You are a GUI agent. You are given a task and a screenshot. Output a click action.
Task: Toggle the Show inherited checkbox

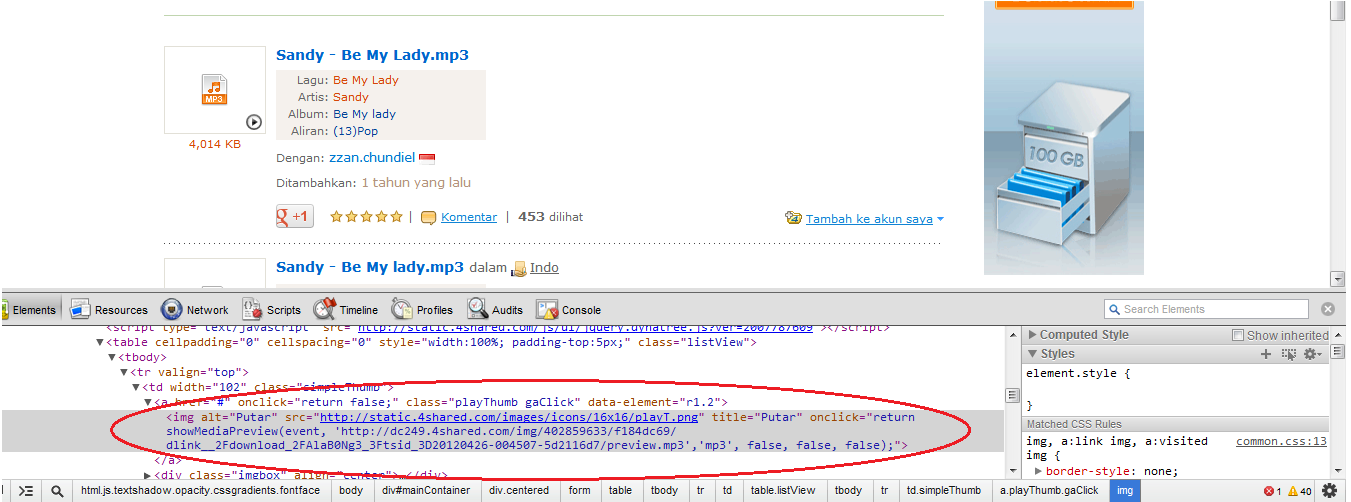point(1238,335)
